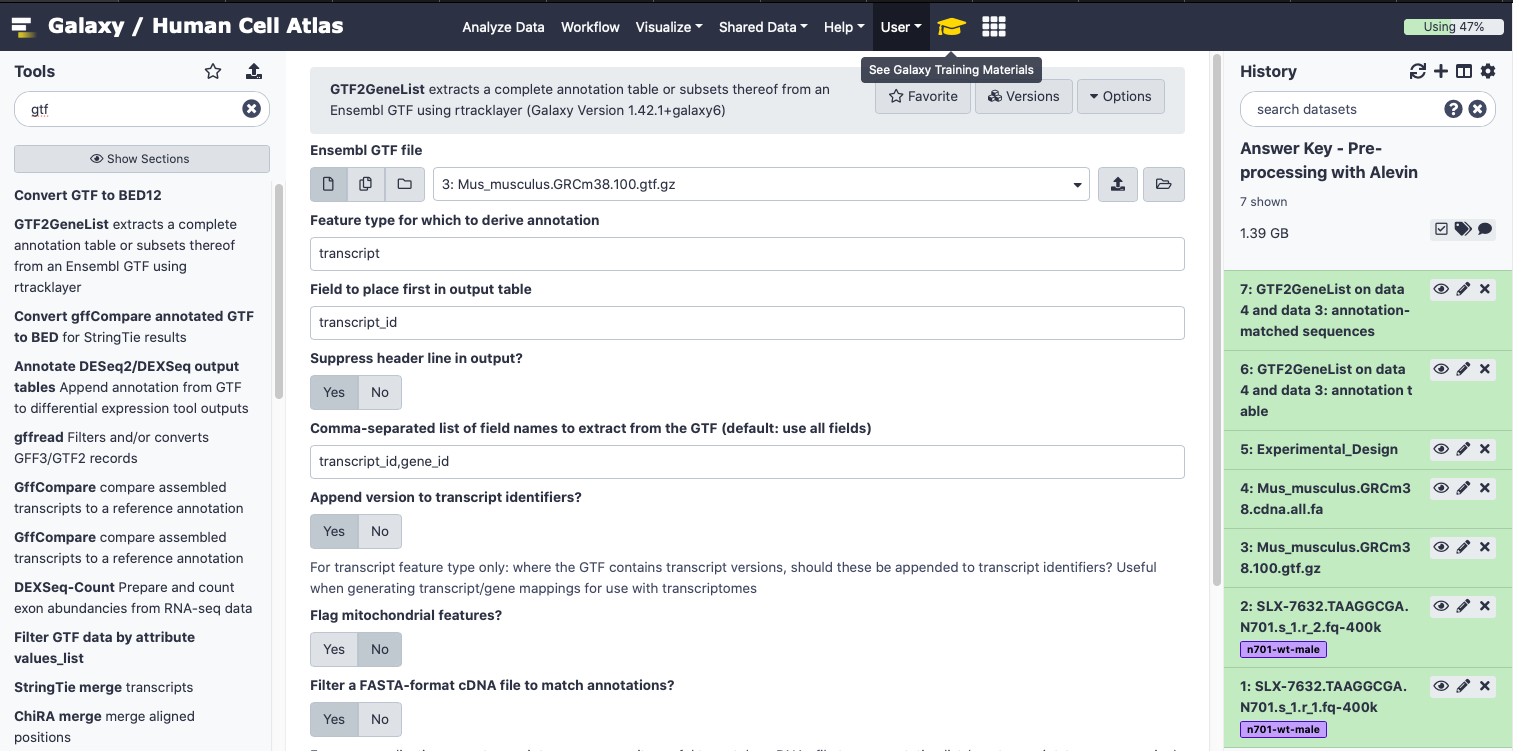Open Convert GTF to BED12 tool
Viewport: 1513px width, 751px height.
[x=88, y=195]
